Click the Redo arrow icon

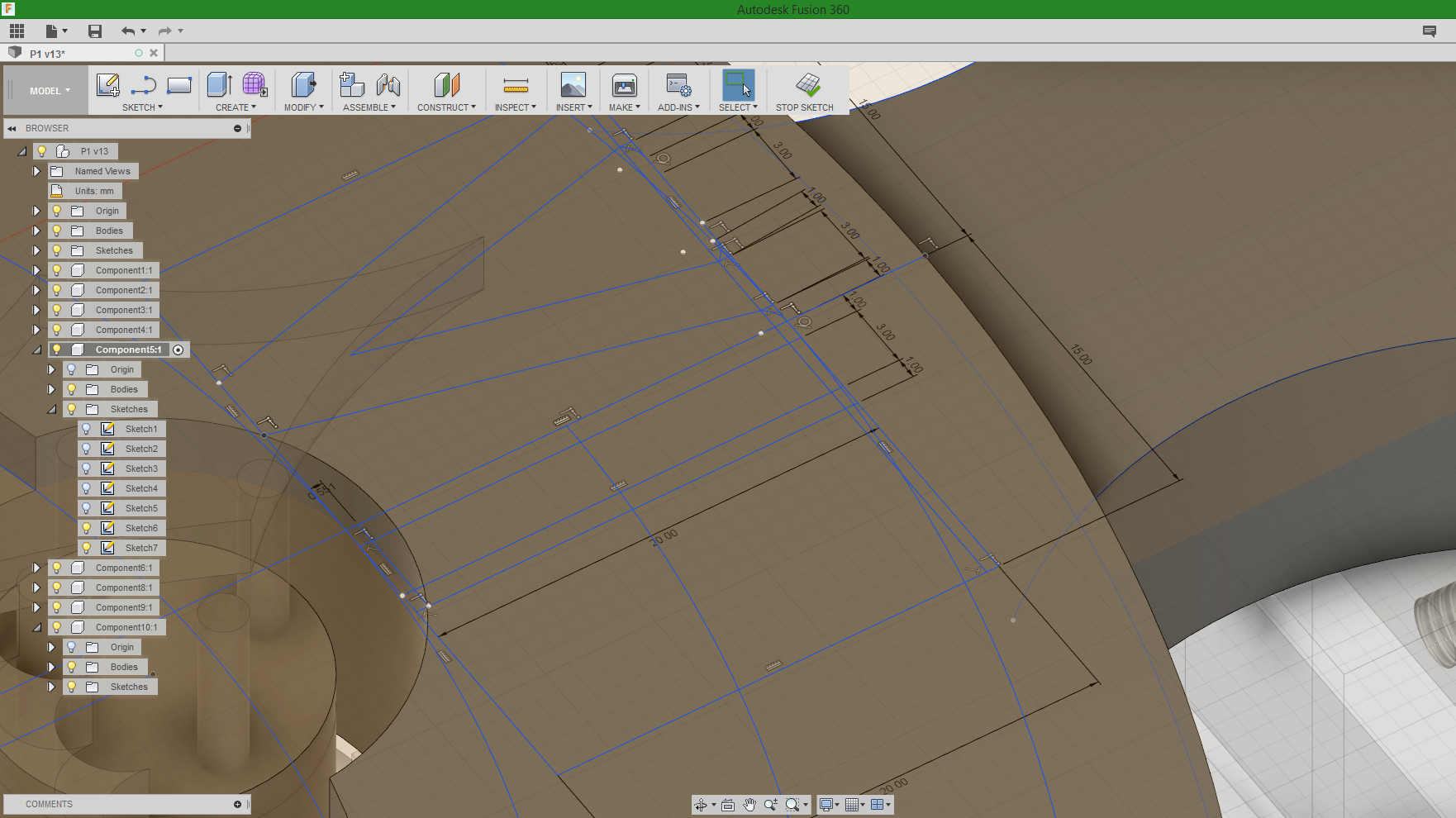click(165, 31)
